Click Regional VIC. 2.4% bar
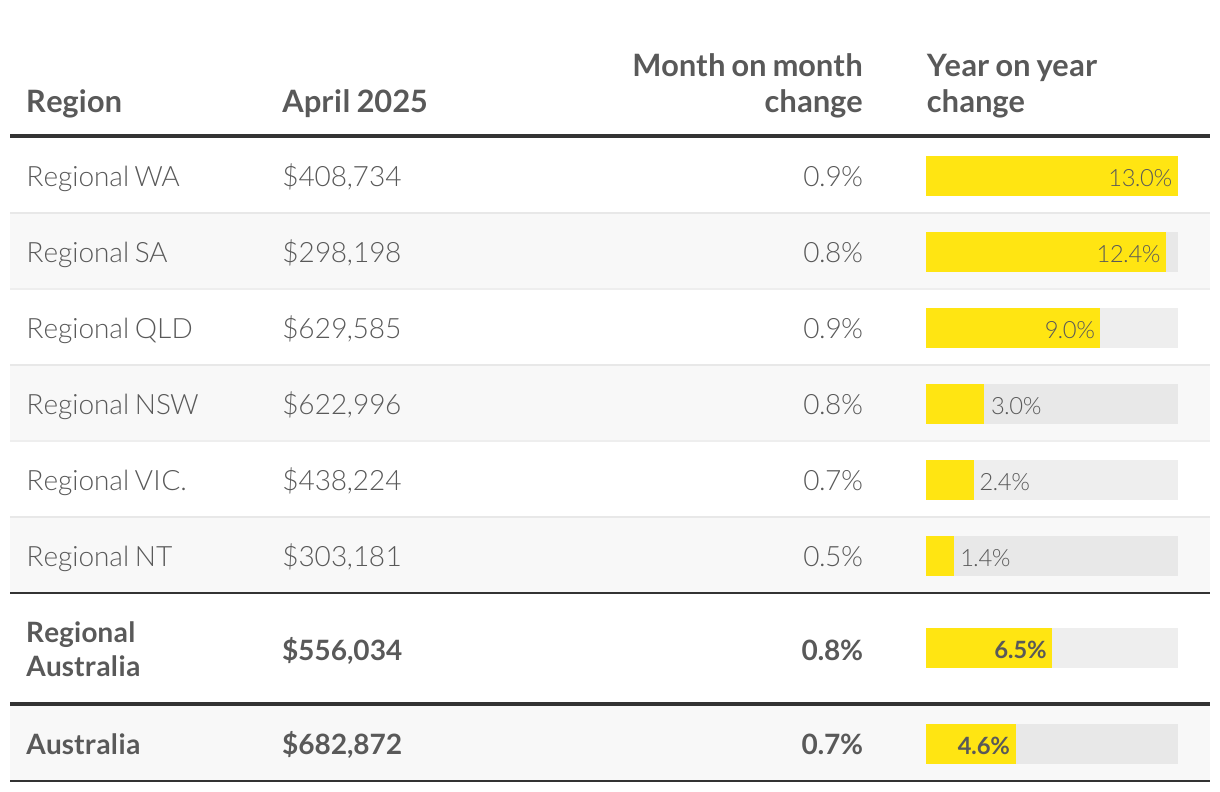 tap(950, 481)
